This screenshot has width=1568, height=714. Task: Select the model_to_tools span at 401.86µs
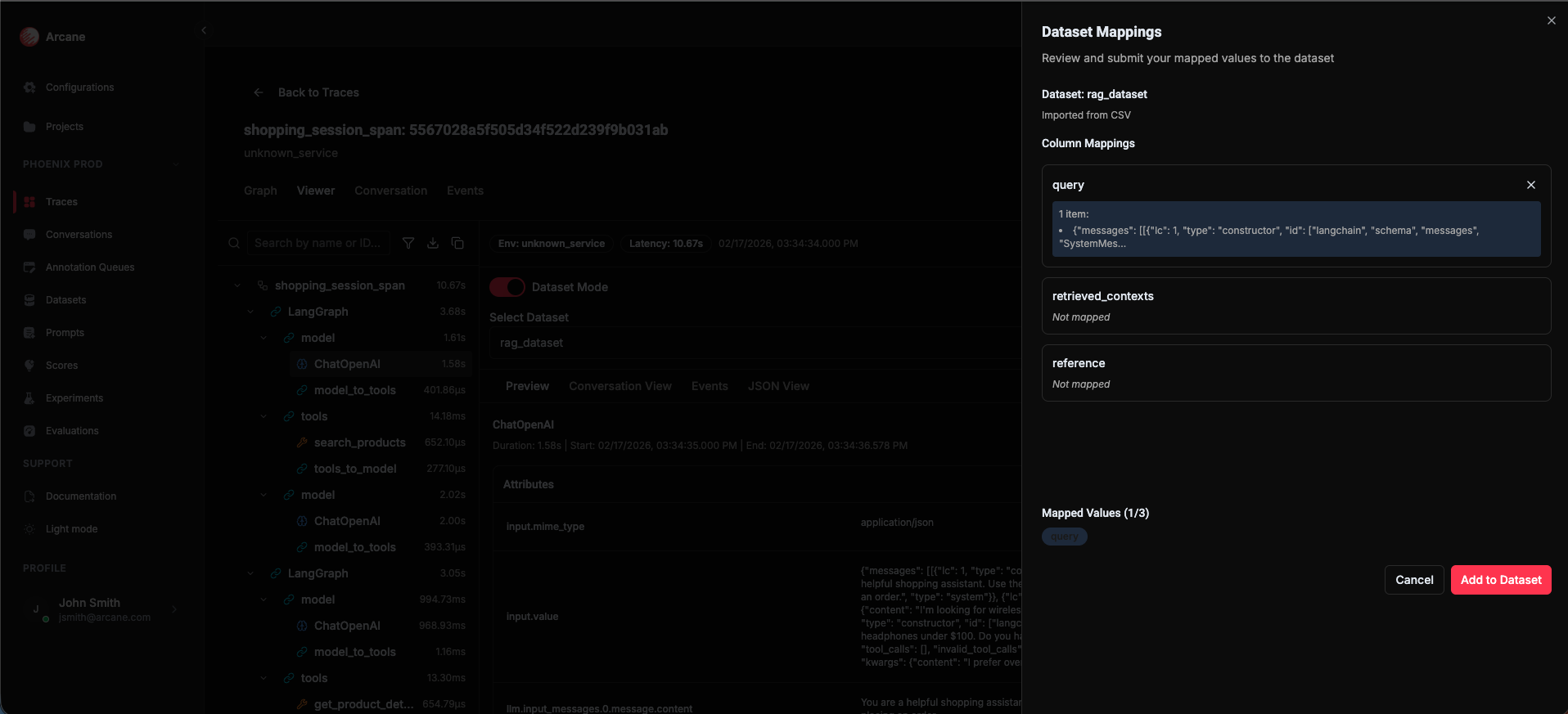point(381,390)
